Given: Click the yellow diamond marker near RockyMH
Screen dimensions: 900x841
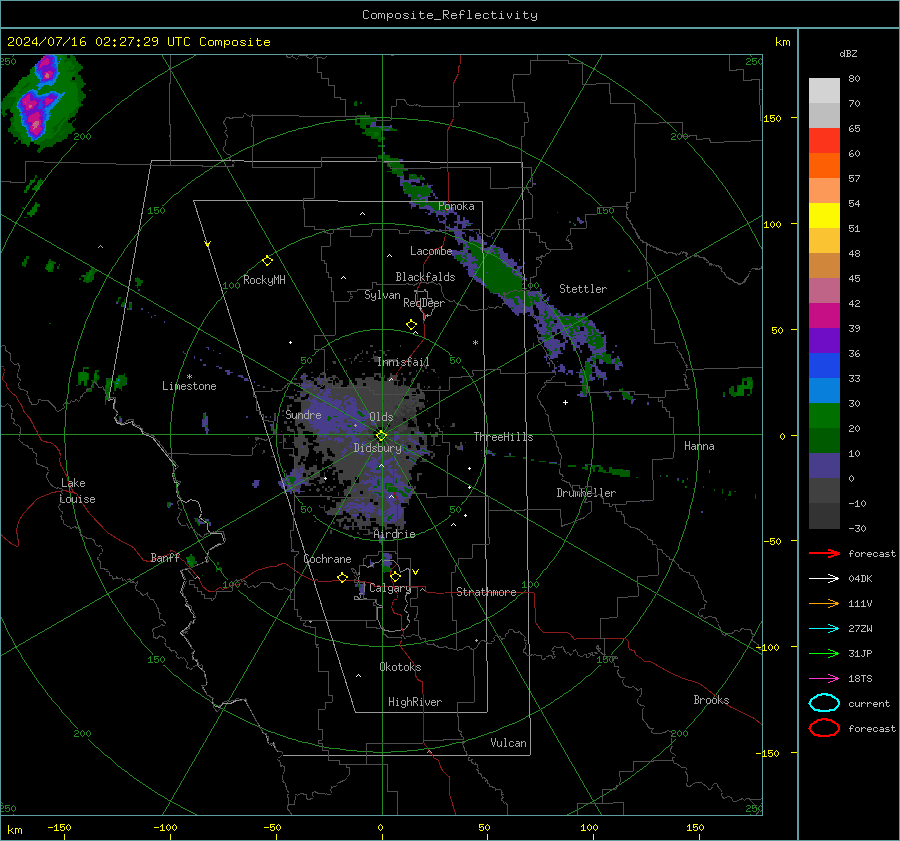Looking at the screenshot, I should coord(267,261).
